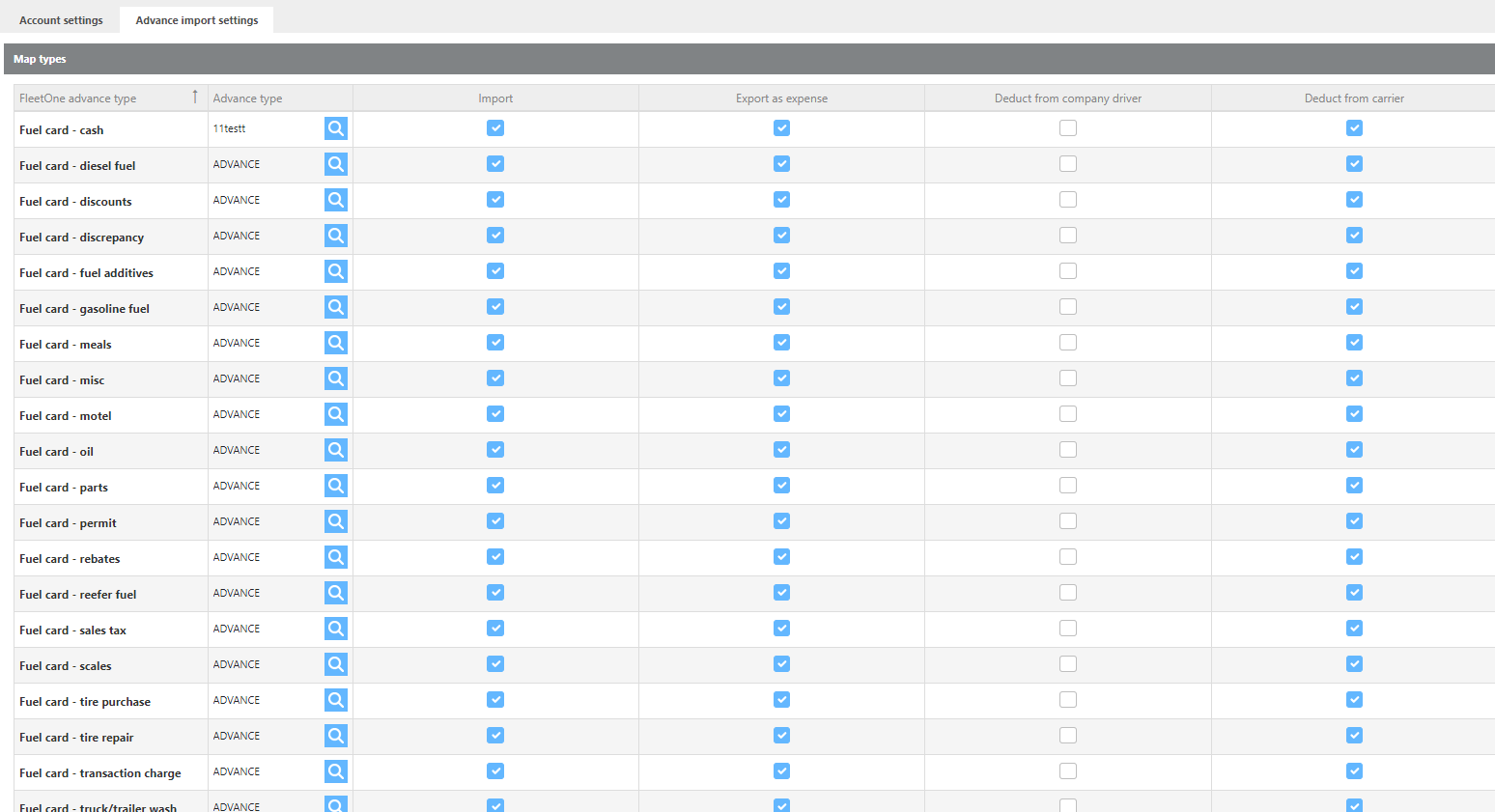
Task: Open advance type lookup for diesel fuel row
Action: [x=335, y=164]
